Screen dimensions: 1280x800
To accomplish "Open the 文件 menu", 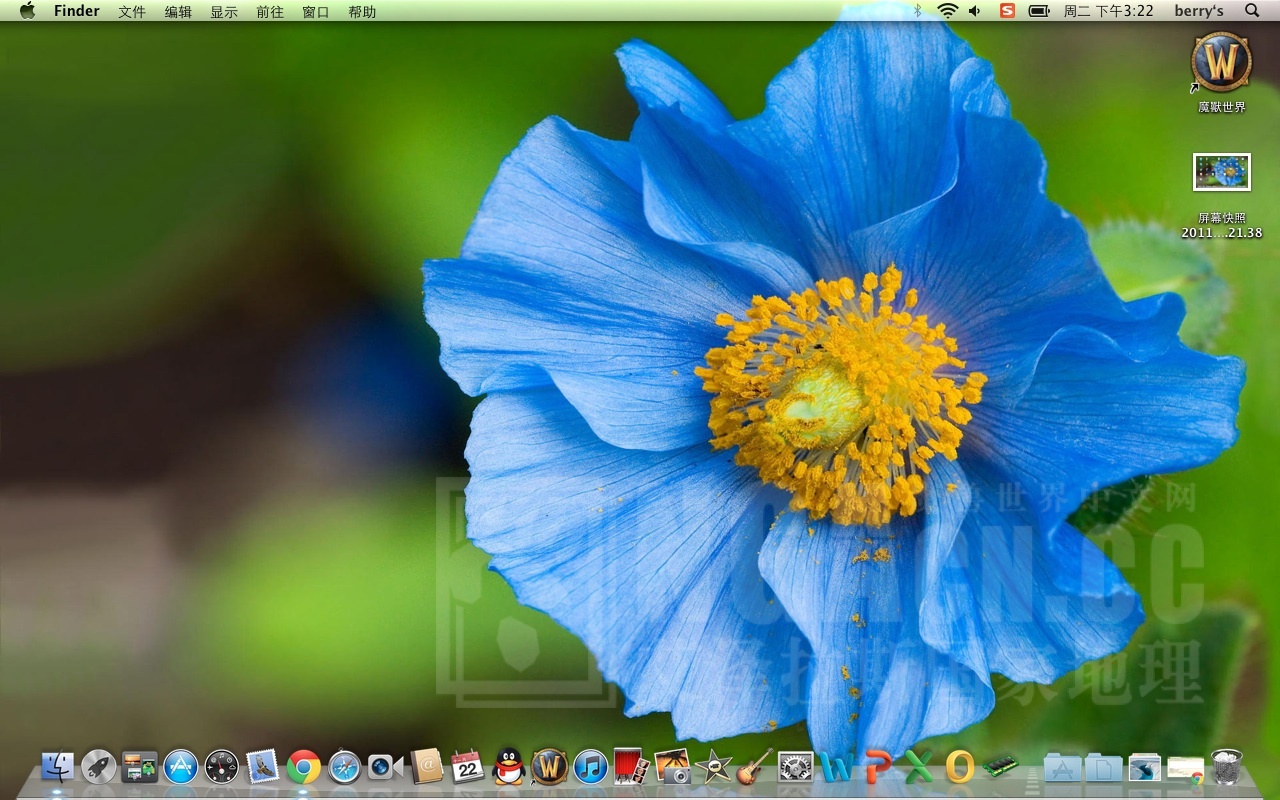I will tap(132, 12).
